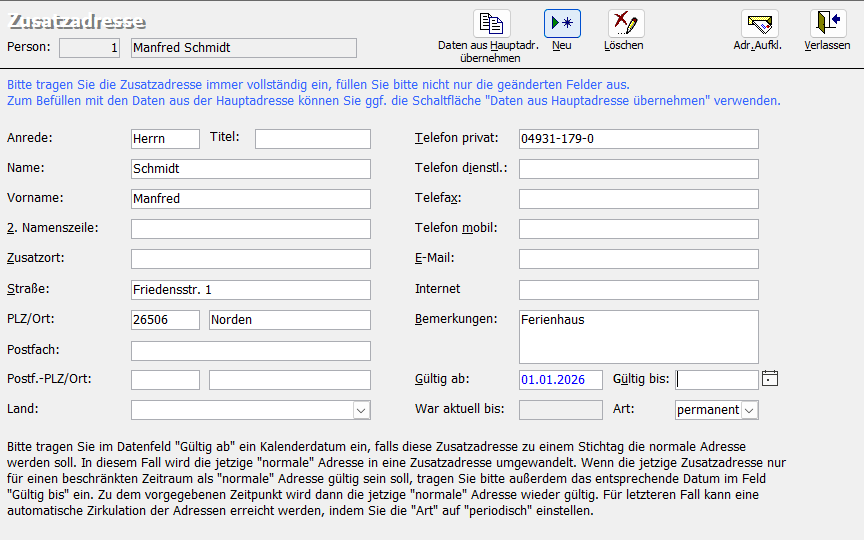Click the Verlassen exit icon
Image resolution: width=864 pixels, height=540 pixels.
pyautogui.click(x=827, y=24)
